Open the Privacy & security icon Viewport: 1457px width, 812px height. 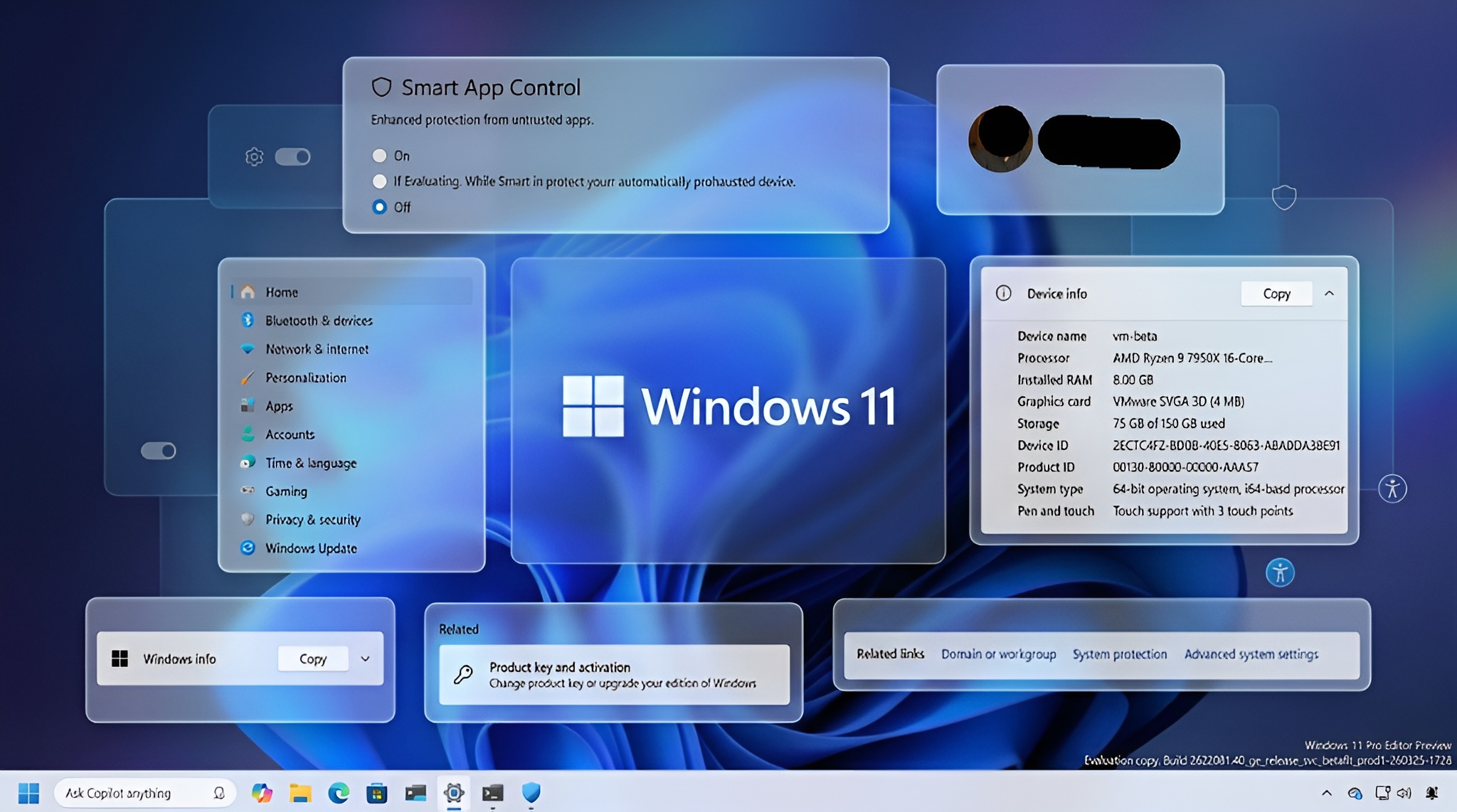pos(248,520)
